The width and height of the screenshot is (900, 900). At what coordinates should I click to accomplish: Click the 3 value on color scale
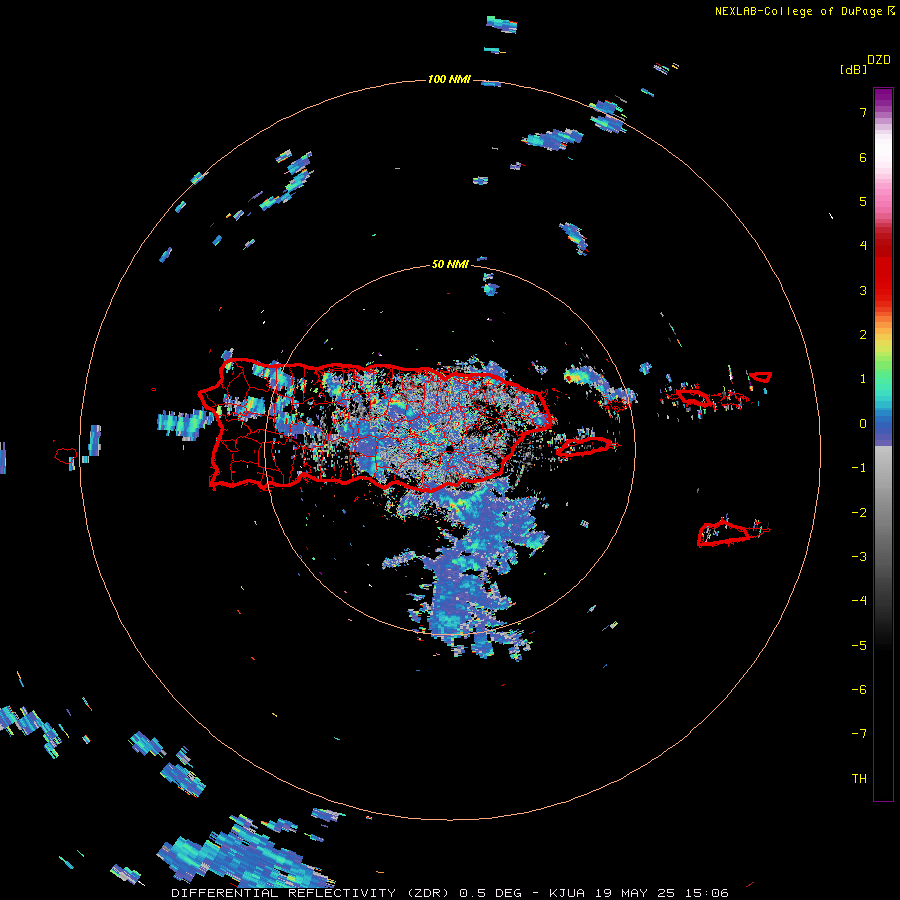[x=863, y=290]
